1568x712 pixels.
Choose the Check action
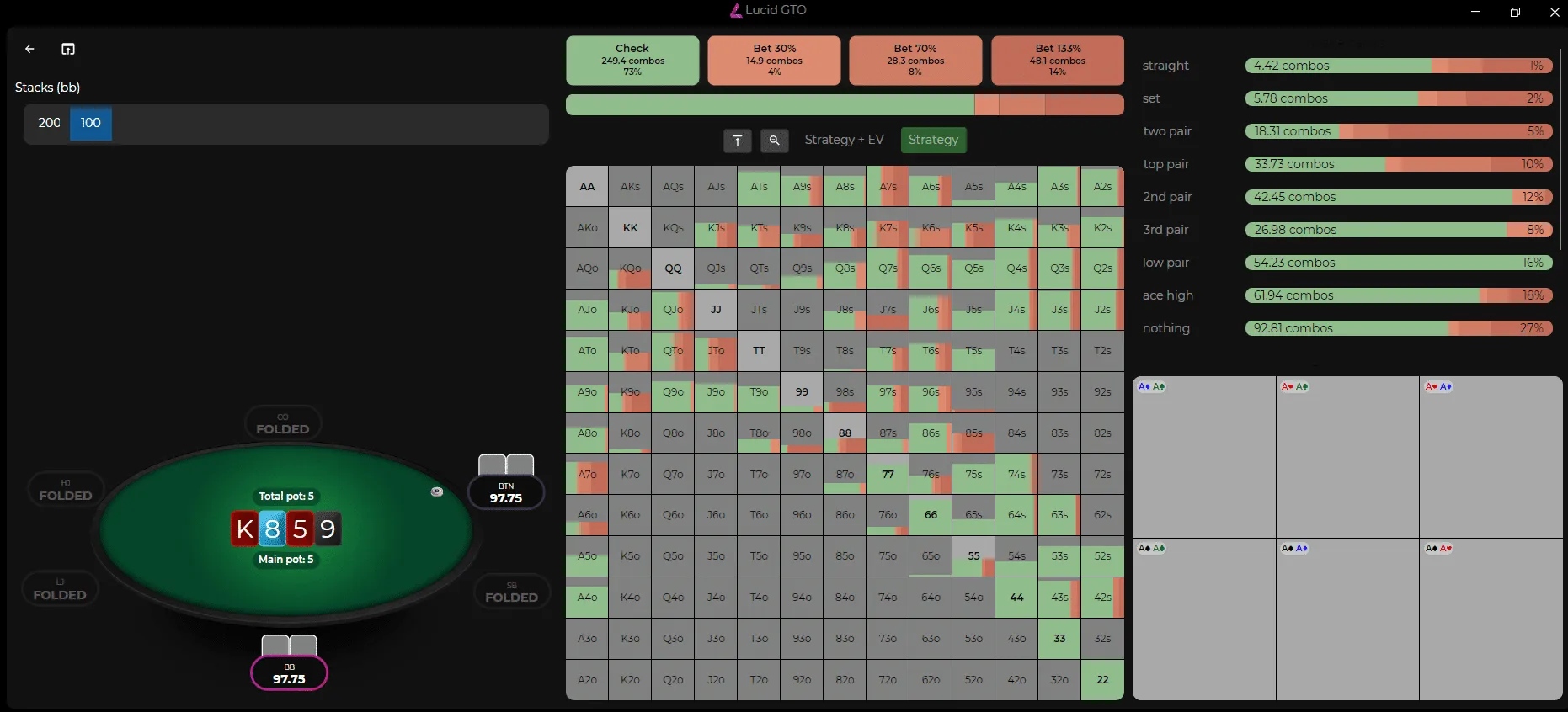tap(632, 60)
